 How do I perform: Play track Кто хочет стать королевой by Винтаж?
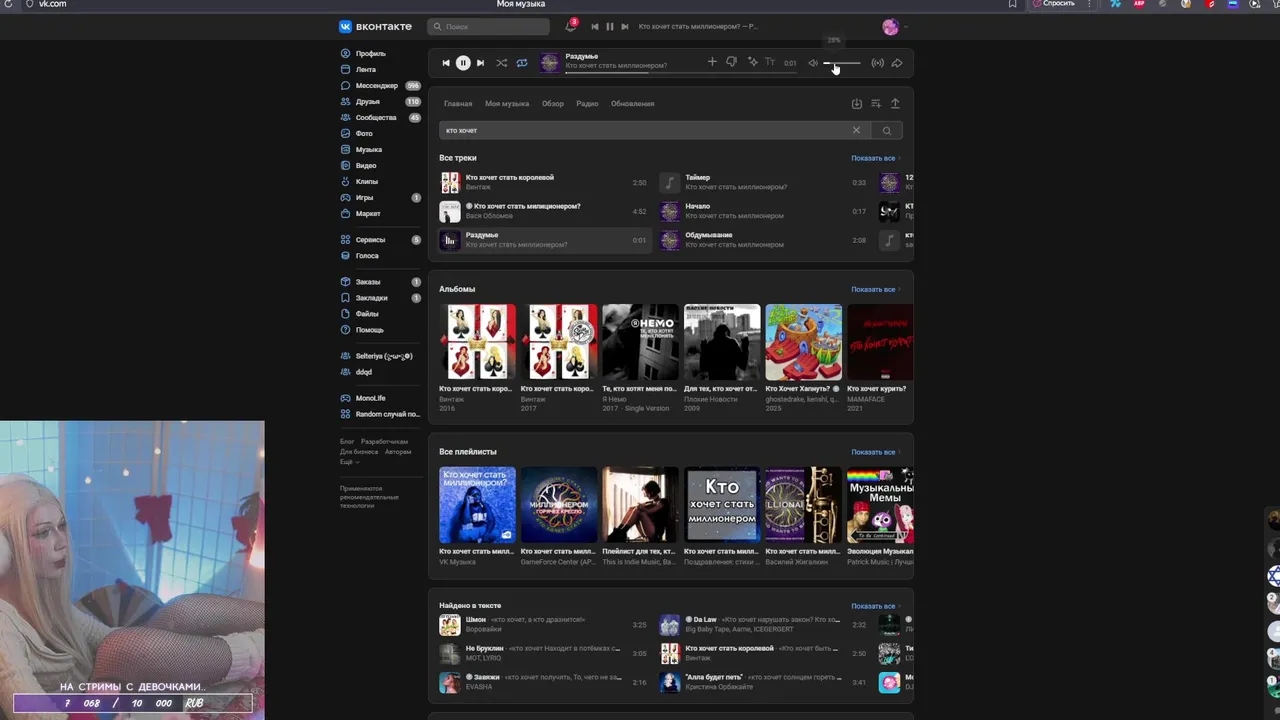(x=543, y=182)
